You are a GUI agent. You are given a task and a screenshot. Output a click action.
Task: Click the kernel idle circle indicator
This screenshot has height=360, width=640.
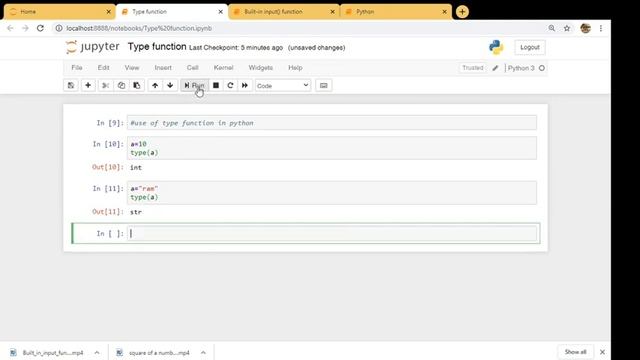[x=542, y=68]
